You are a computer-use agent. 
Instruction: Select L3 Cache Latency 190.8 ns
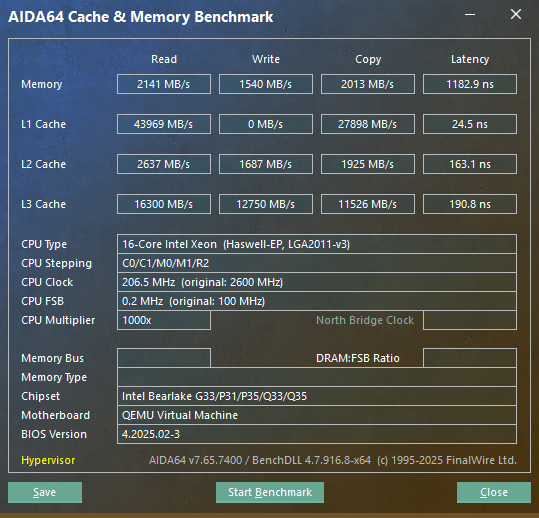[470, 204]
